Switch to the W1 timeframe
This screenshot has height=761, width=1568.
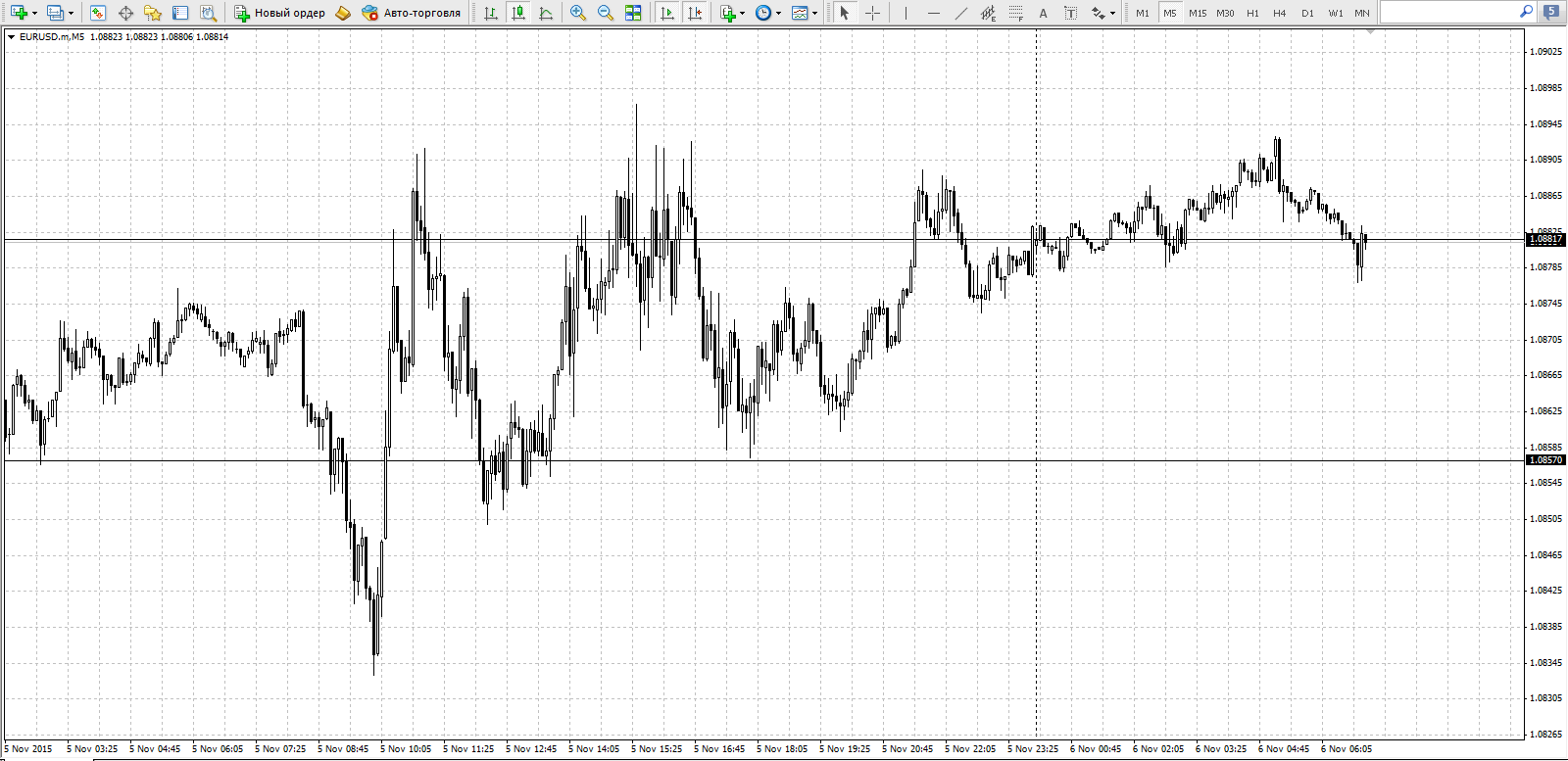[1336, 13]
